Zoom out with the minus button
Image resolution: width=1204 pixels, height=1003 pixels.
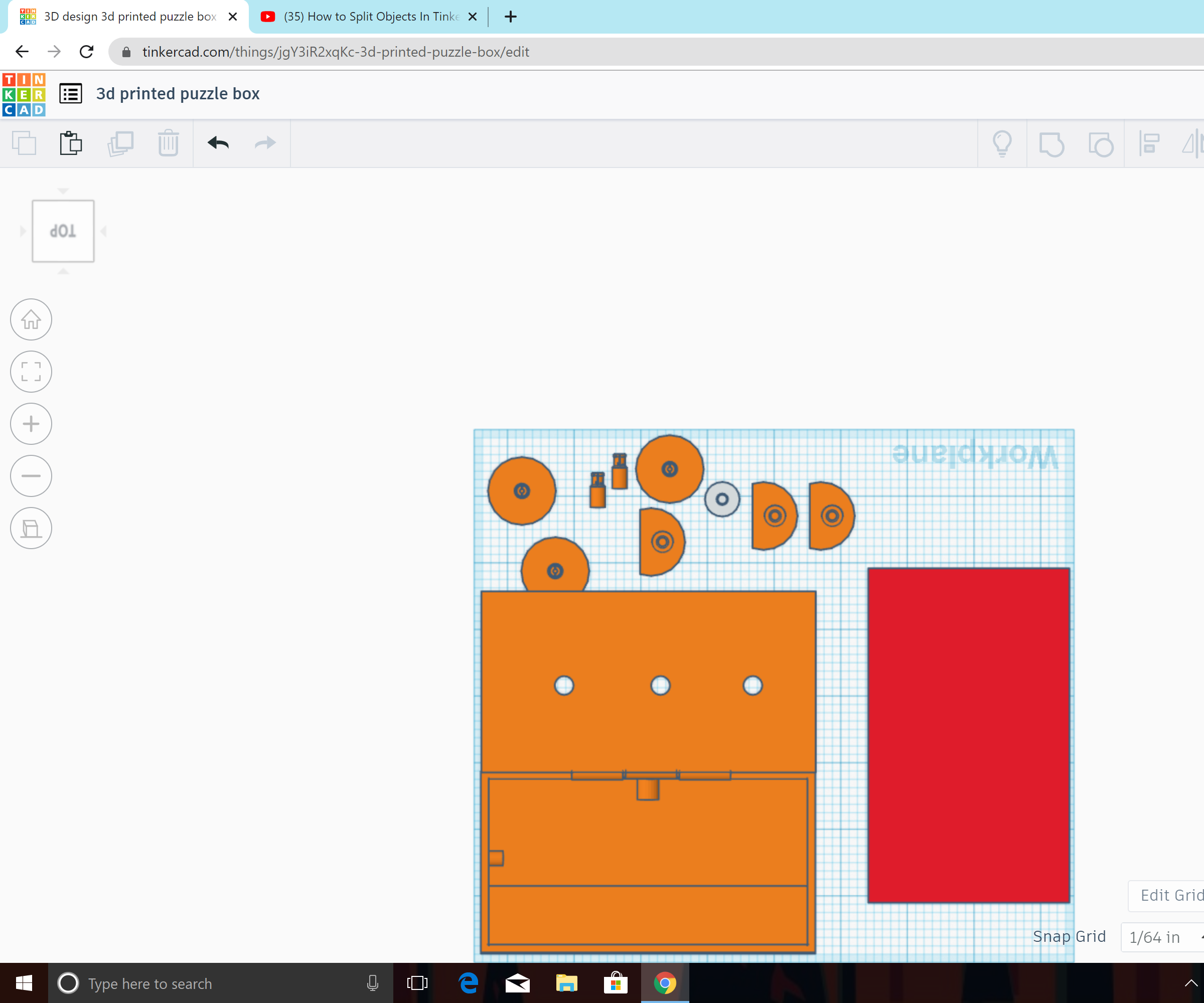31,476
